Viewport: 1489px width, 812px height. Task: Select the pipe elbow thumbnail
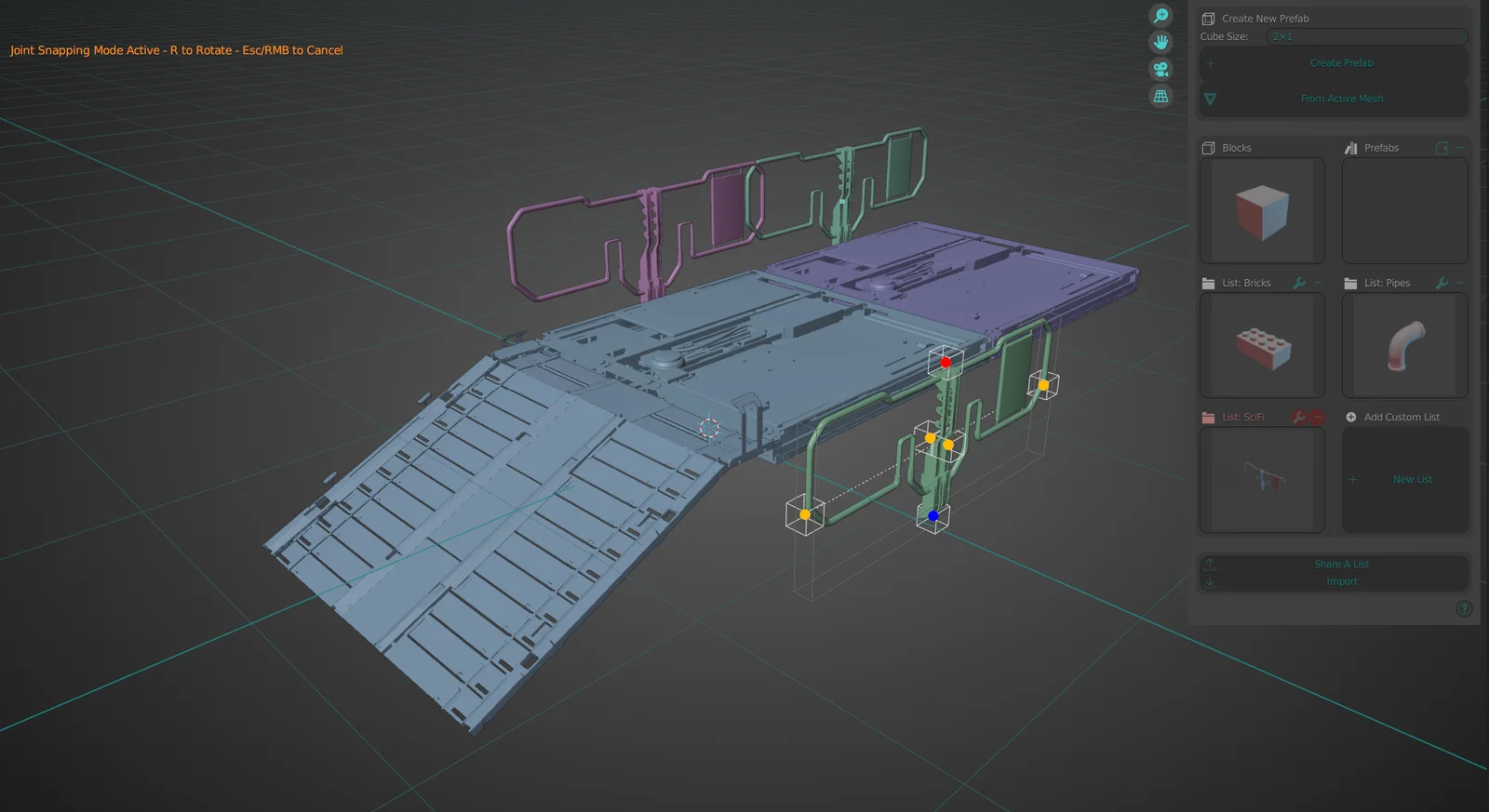coord(1404,346)
